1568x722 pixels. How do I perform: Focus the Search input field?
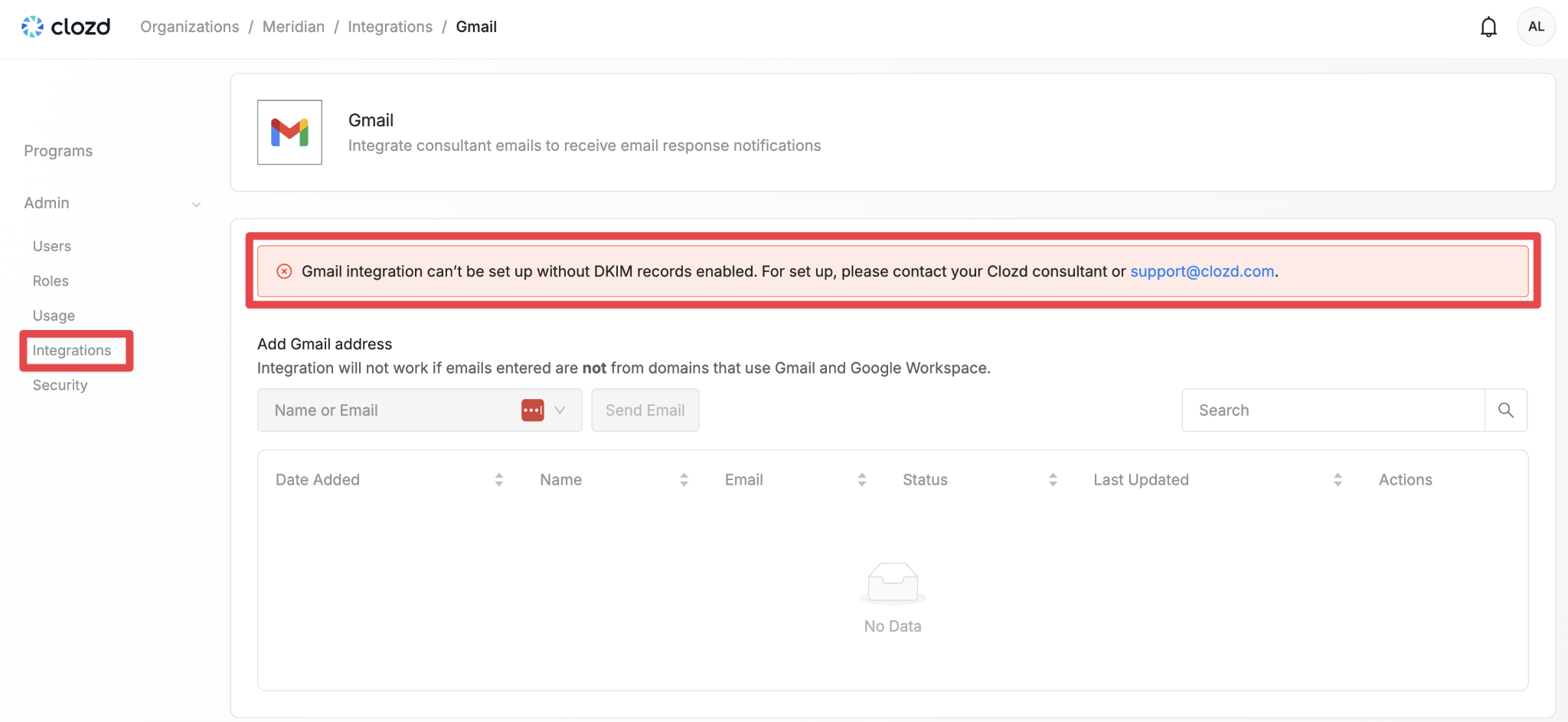click(1333, 410)
